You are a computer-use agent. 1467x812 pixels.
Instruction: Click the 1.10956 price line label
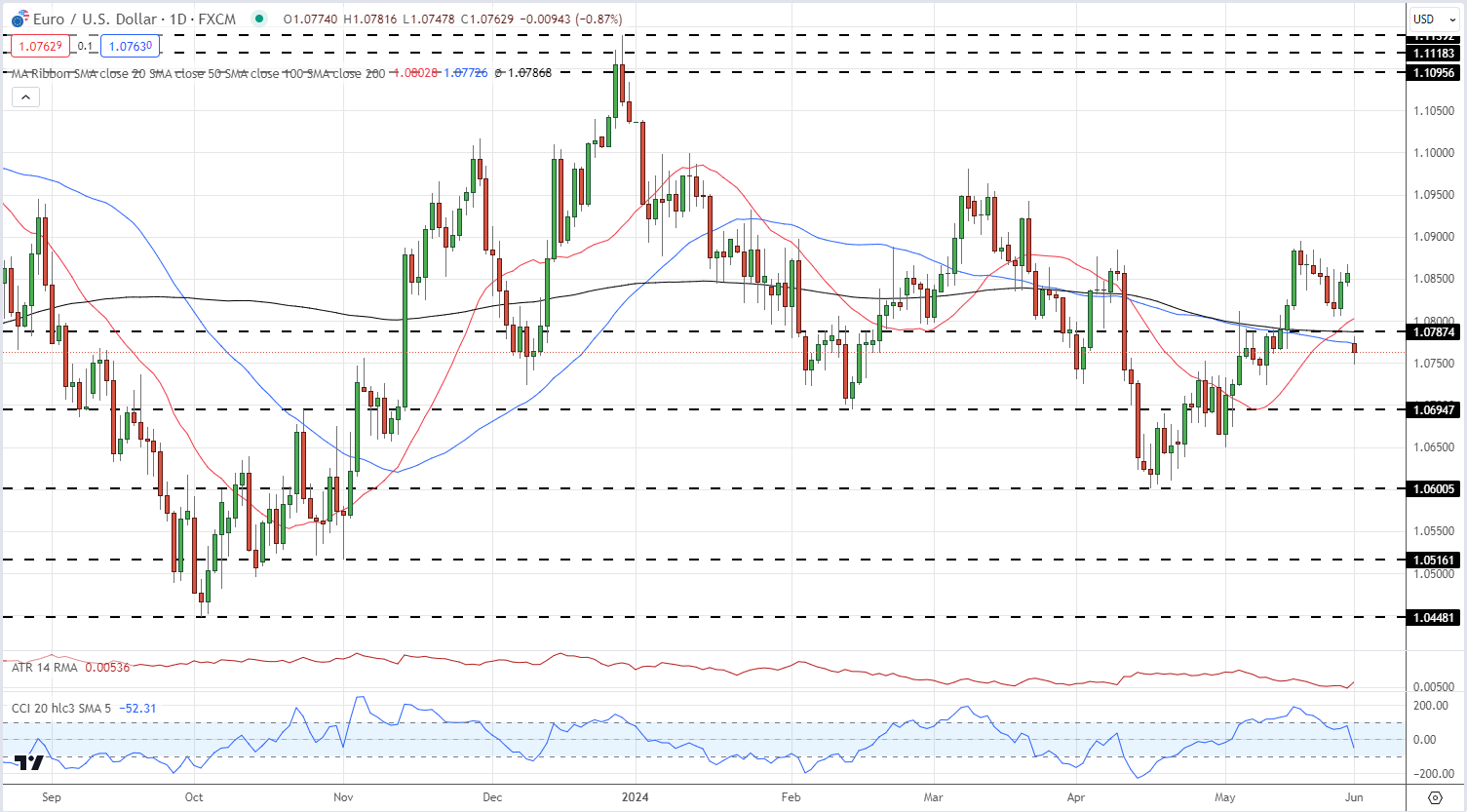pos(1434,73)
